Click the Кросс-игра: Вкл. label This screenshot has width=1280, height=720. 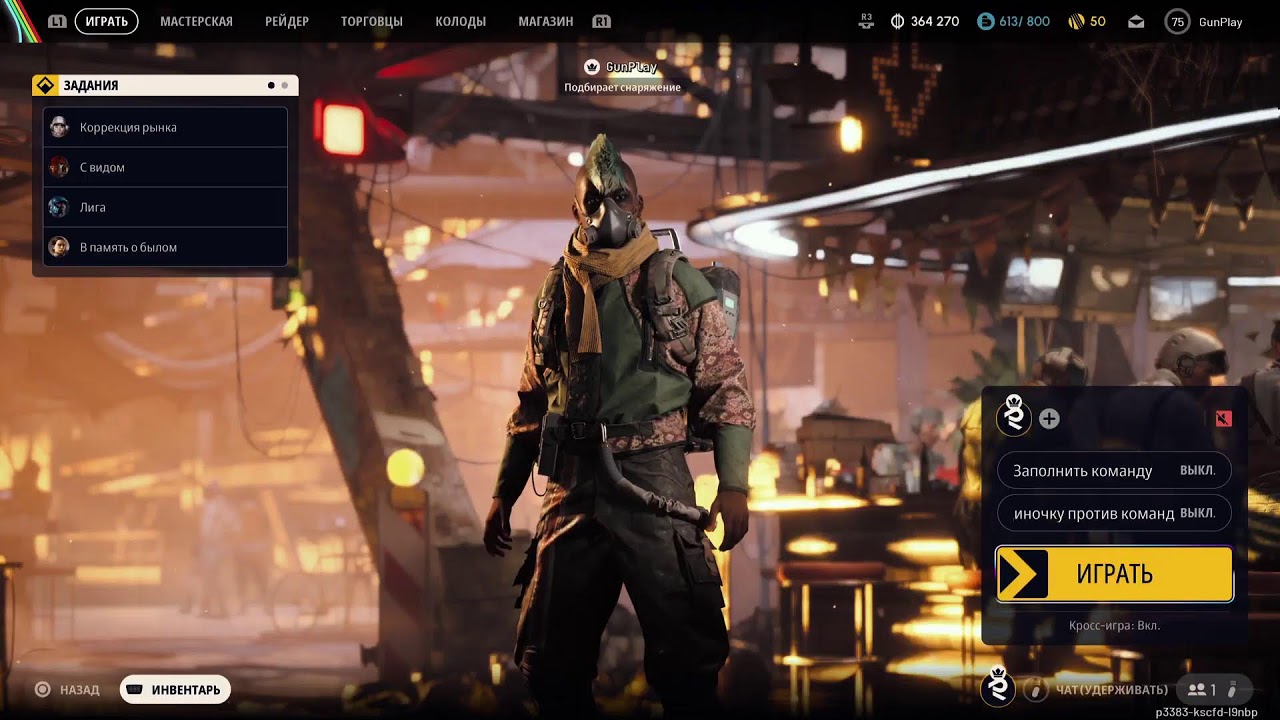click(1114, 625)
